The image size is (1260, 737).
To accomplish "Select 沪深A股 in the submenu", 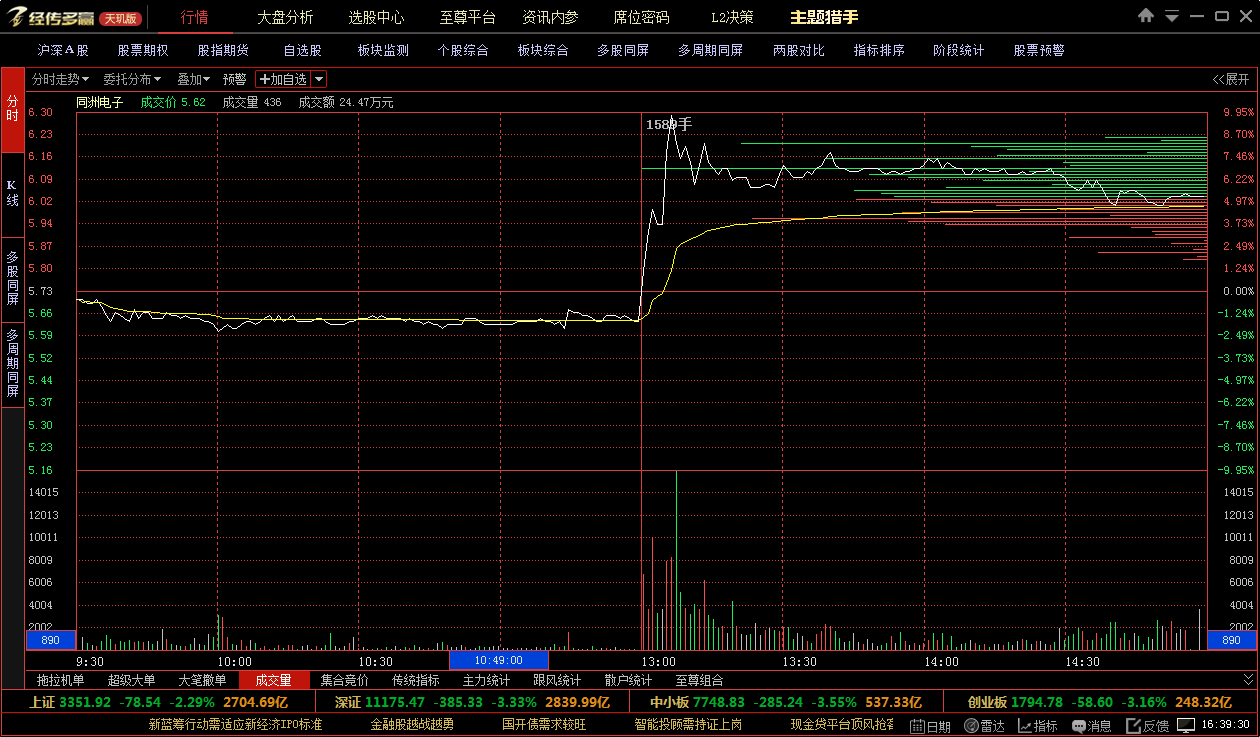I will 63,50.
